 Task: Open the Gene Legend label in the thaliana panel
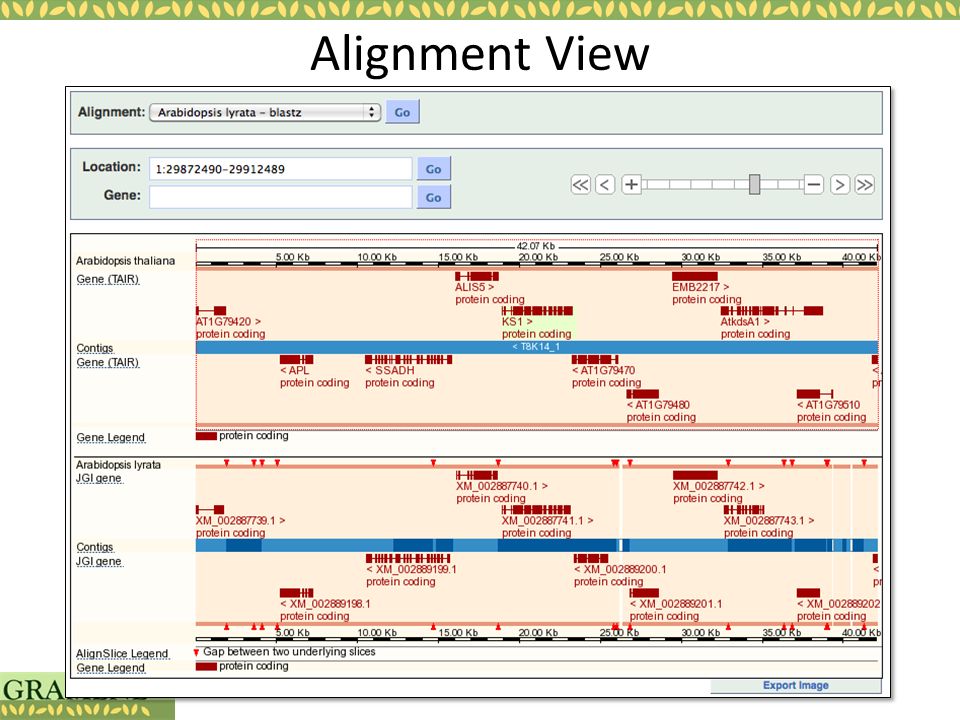tap(111, 437)
